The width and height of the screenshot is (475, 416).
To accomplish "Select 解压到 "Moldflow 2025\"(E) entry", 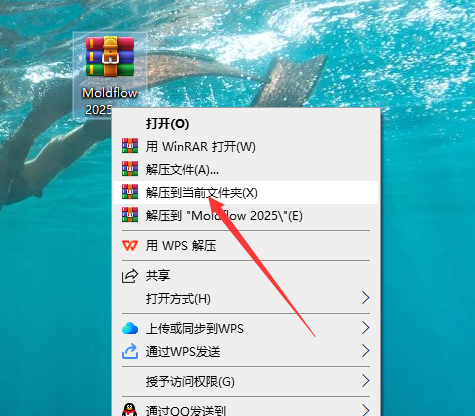I will click(246, 216).
